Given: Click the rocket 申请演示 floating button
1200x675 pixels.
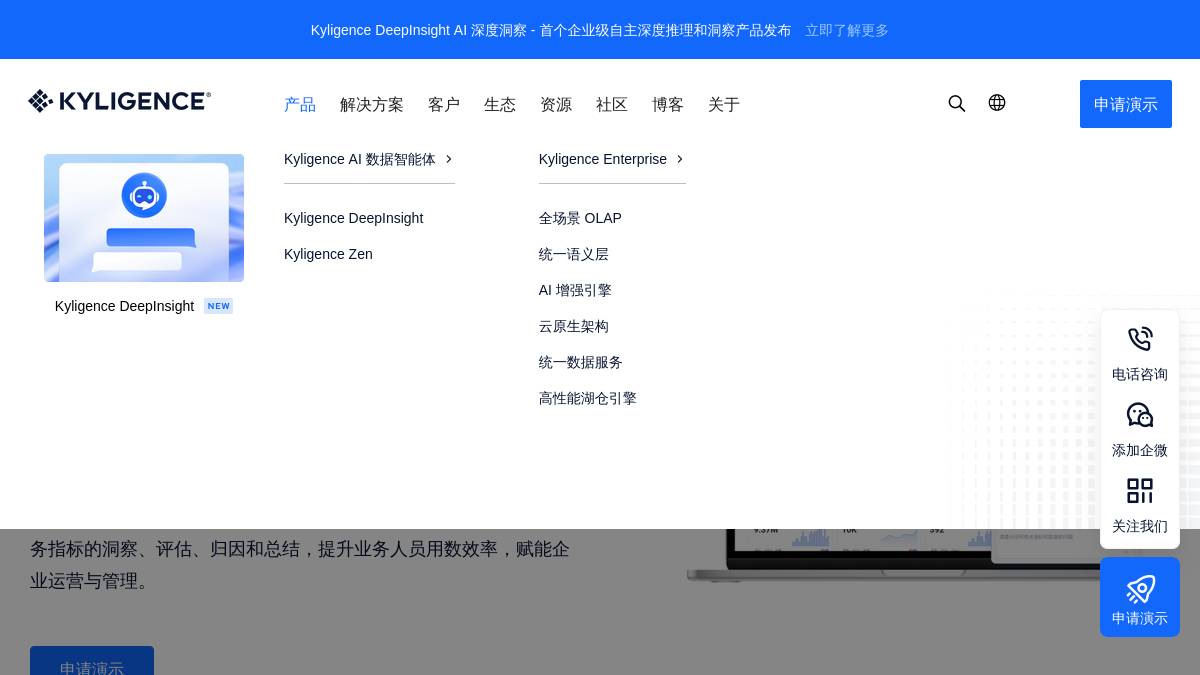Looking at the screenshot, I should [x=1140, y=597].
